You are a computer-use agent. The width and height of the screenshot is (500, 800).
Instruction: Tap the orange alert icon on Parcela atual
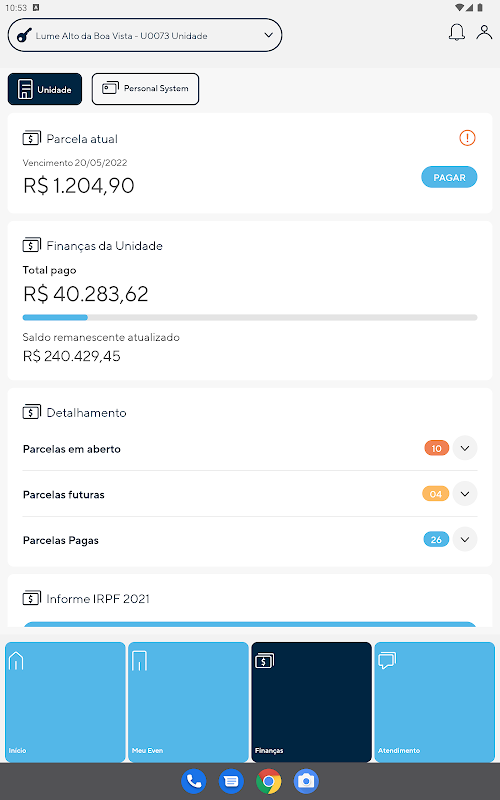[467, 138]
